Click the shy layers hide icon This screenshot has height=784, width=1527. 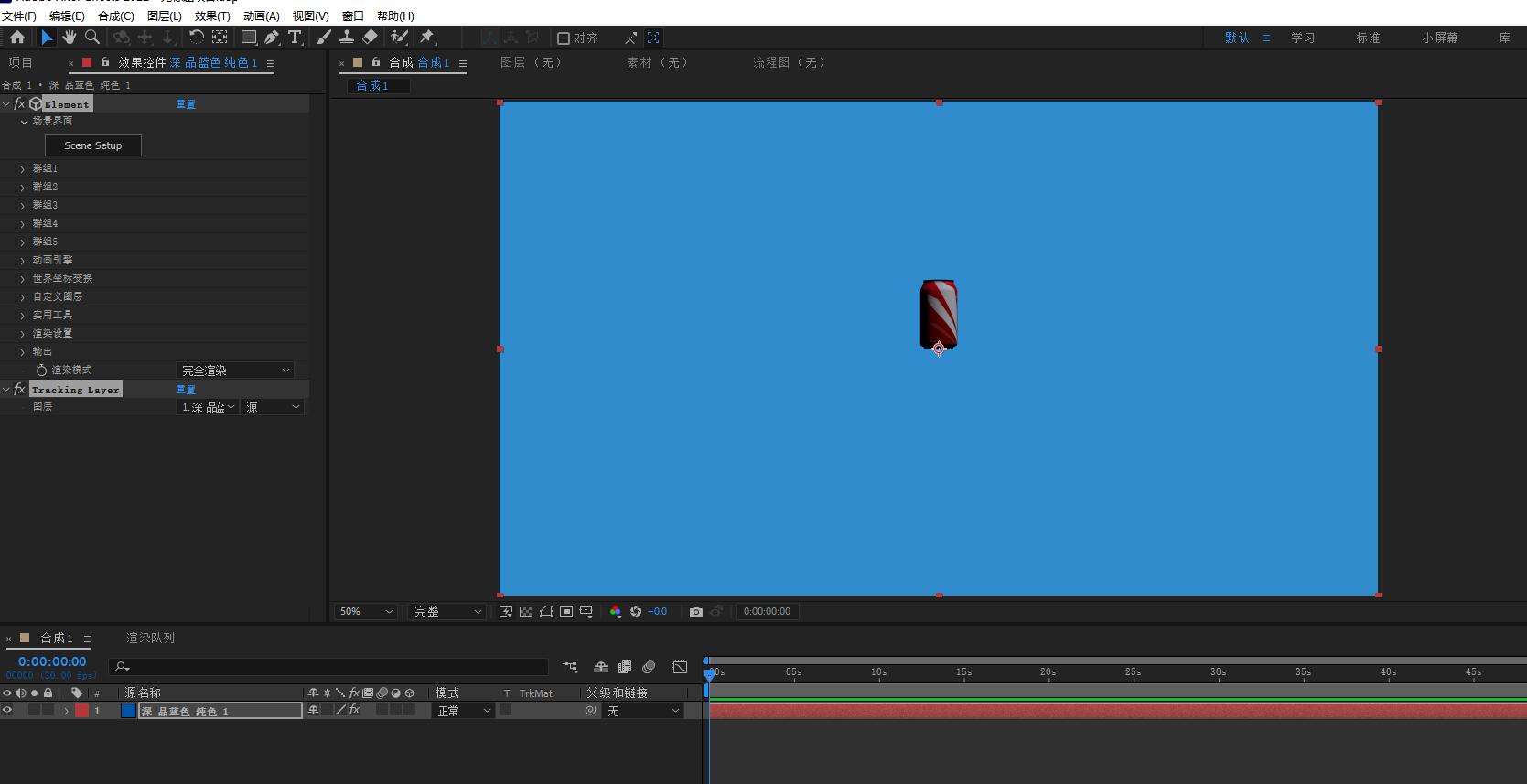pyautogui.click(x=601, y=667)
